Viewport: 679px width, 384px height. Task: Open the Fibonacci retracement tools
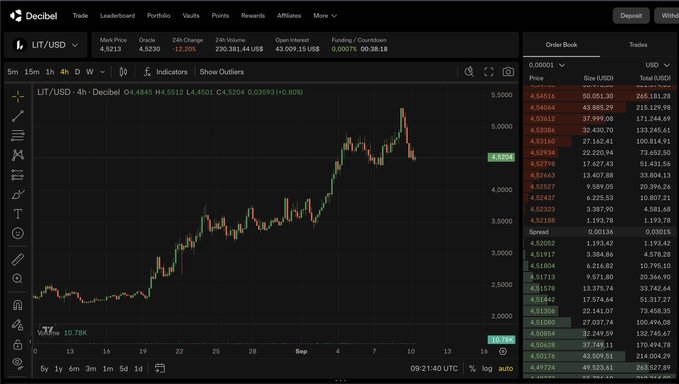tap(18, 136)
